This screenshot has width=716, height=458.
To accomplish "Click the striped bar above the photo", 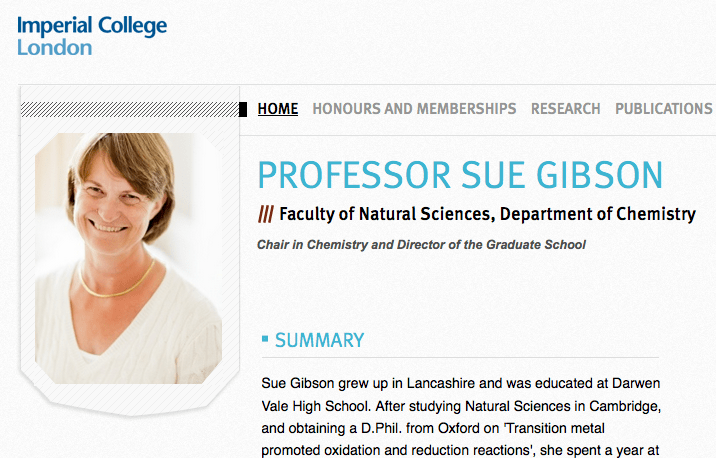I will [128, 109].
